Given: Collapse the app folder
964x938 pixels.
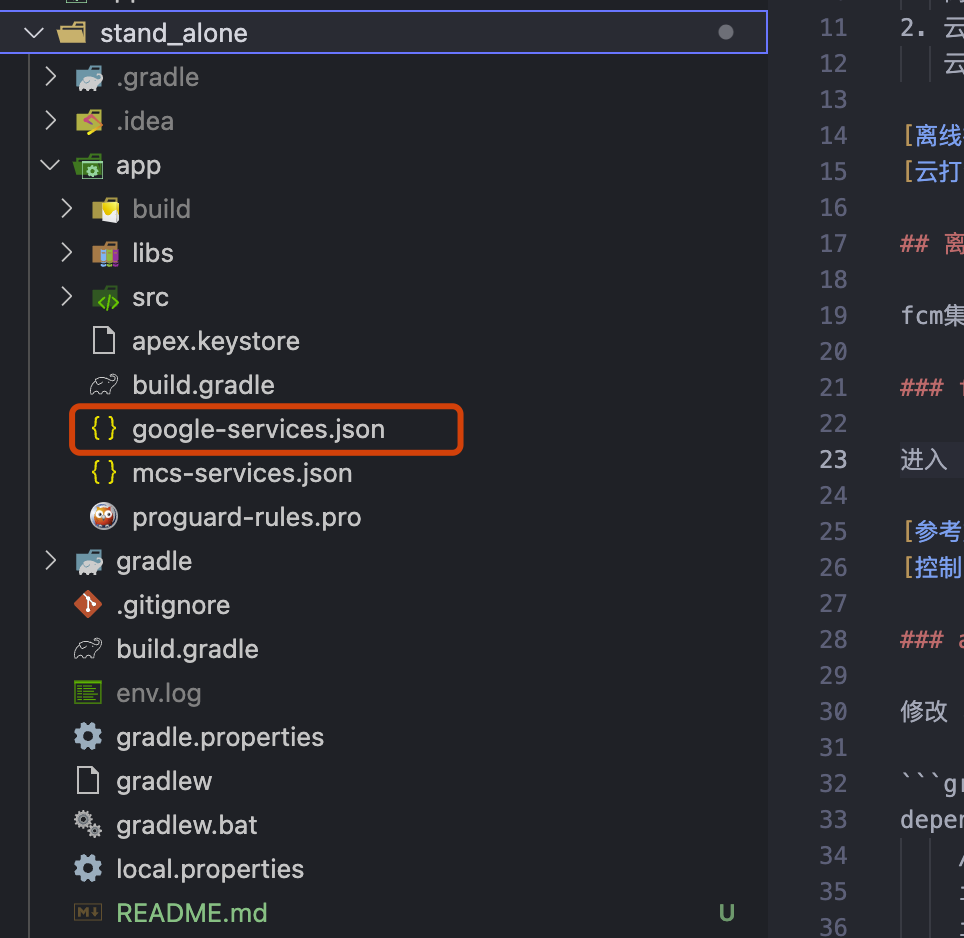Looking at the screenshot, I should coord(51,165).
